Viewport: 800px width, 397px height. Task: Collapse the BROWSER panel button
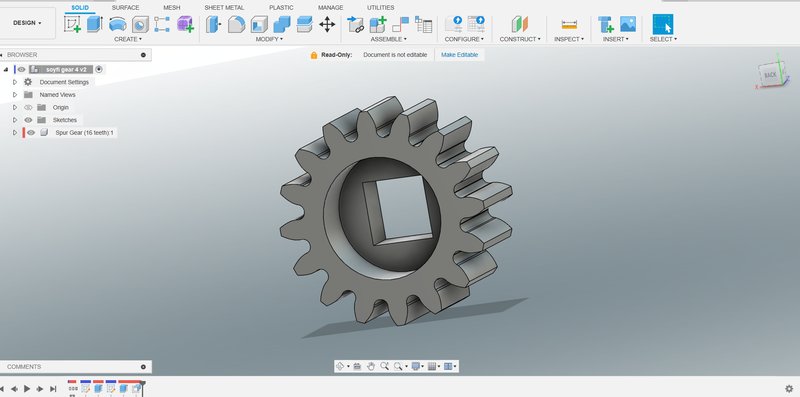tap(143, 55)
